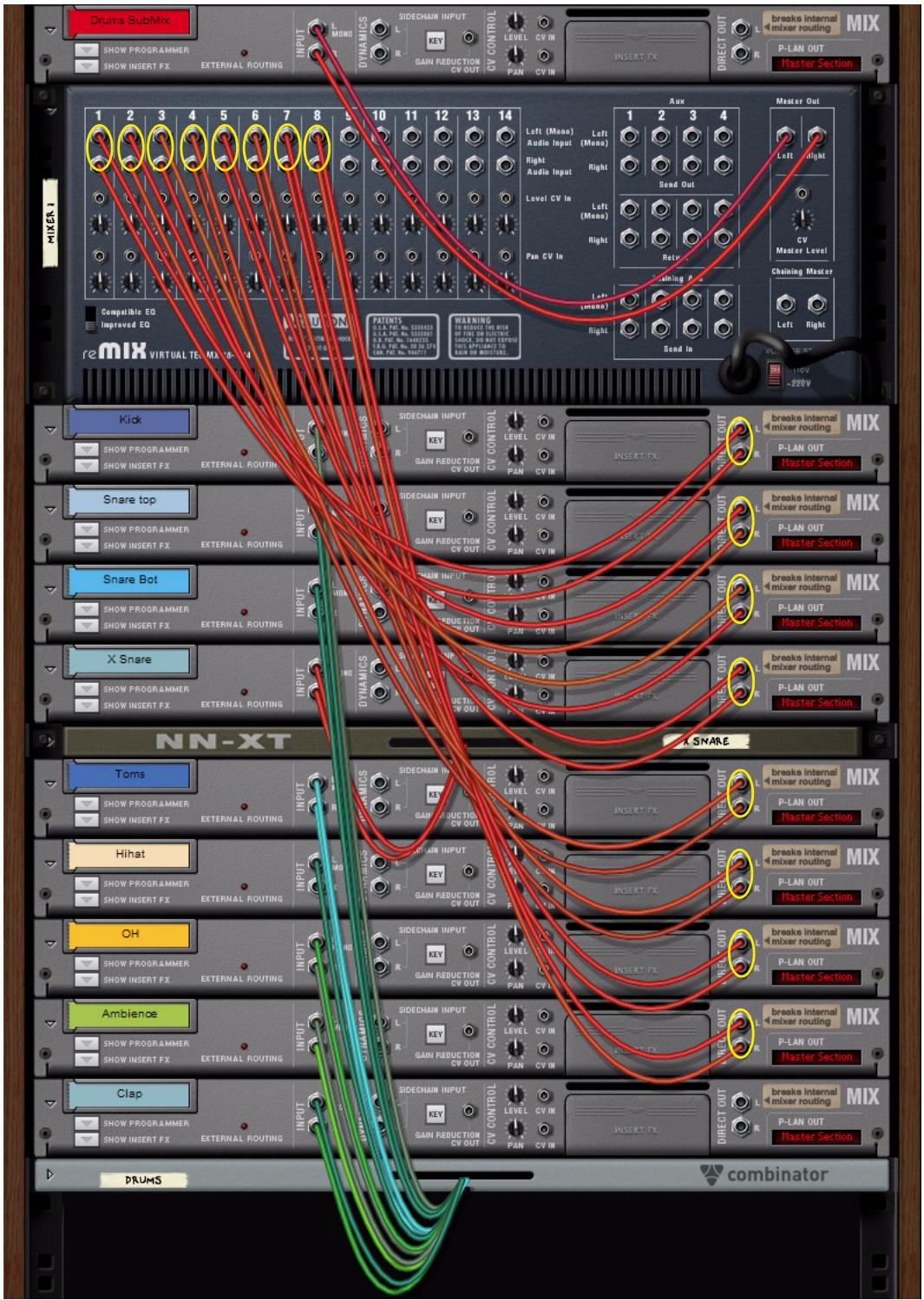Click the reMIX power voltage switch
924x1300 pixels.
[775, 374]
